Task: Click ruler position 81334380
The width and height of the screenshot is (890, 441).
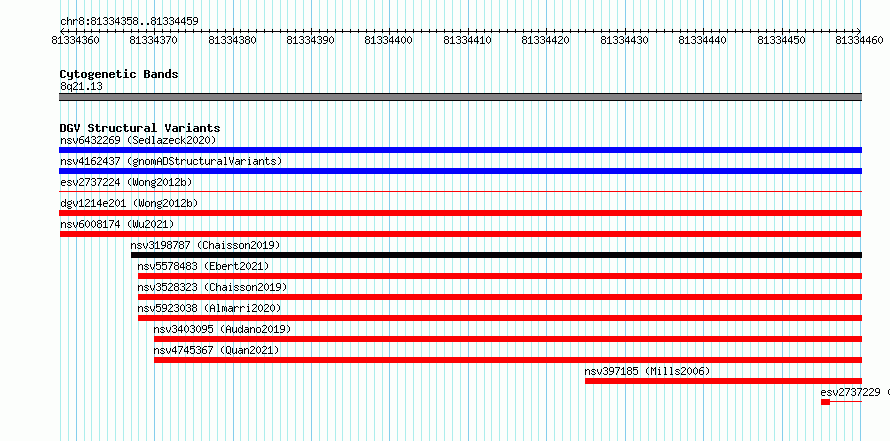Action: click(232, 40)
